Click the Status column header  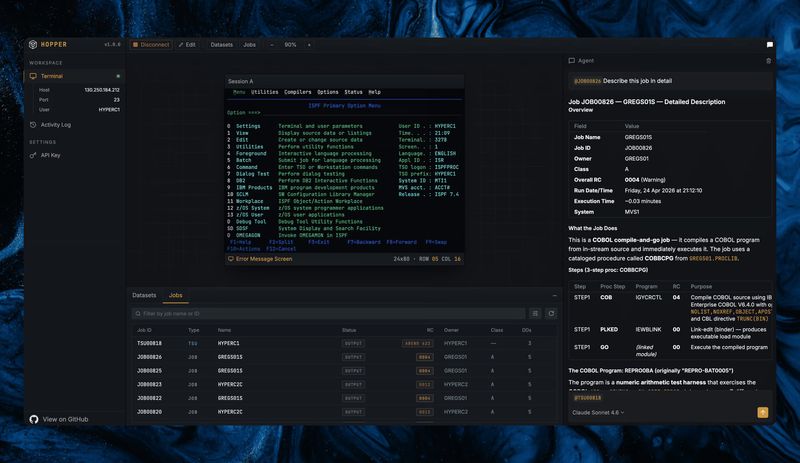[349, 330]
